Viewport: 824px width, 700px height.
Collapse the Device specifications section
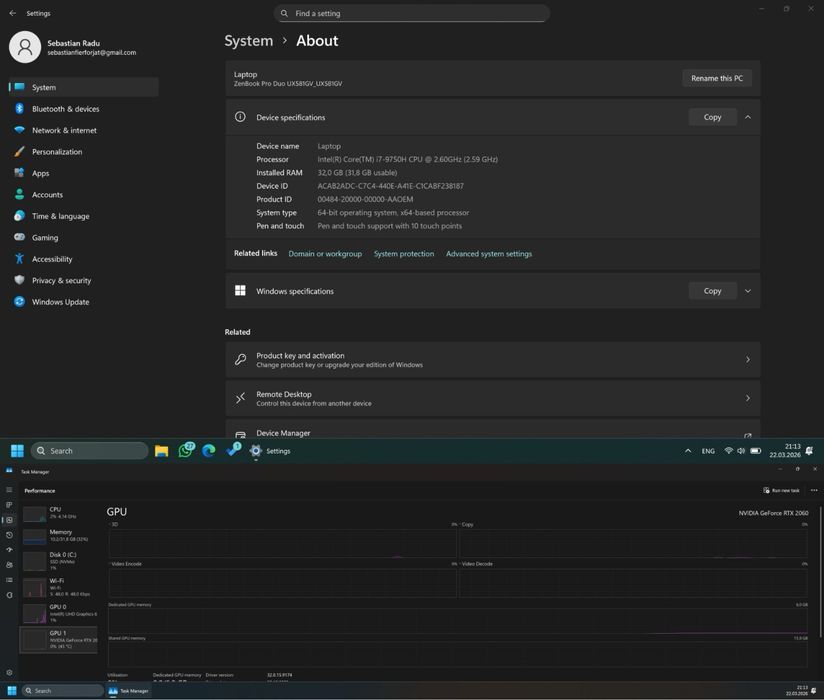[747, 117]
